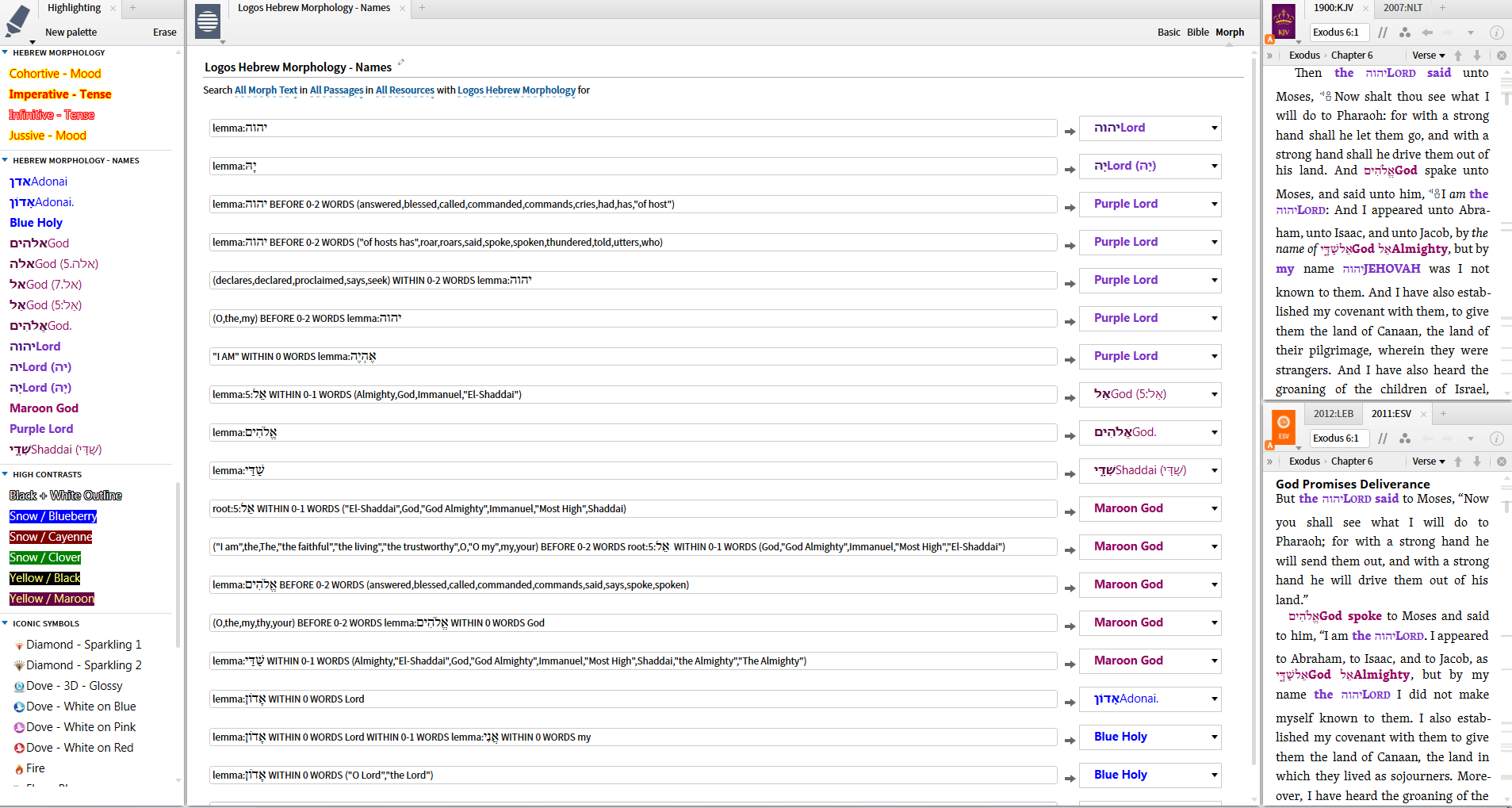Open visual filters menu in ESV panel

pos(1405,438)
